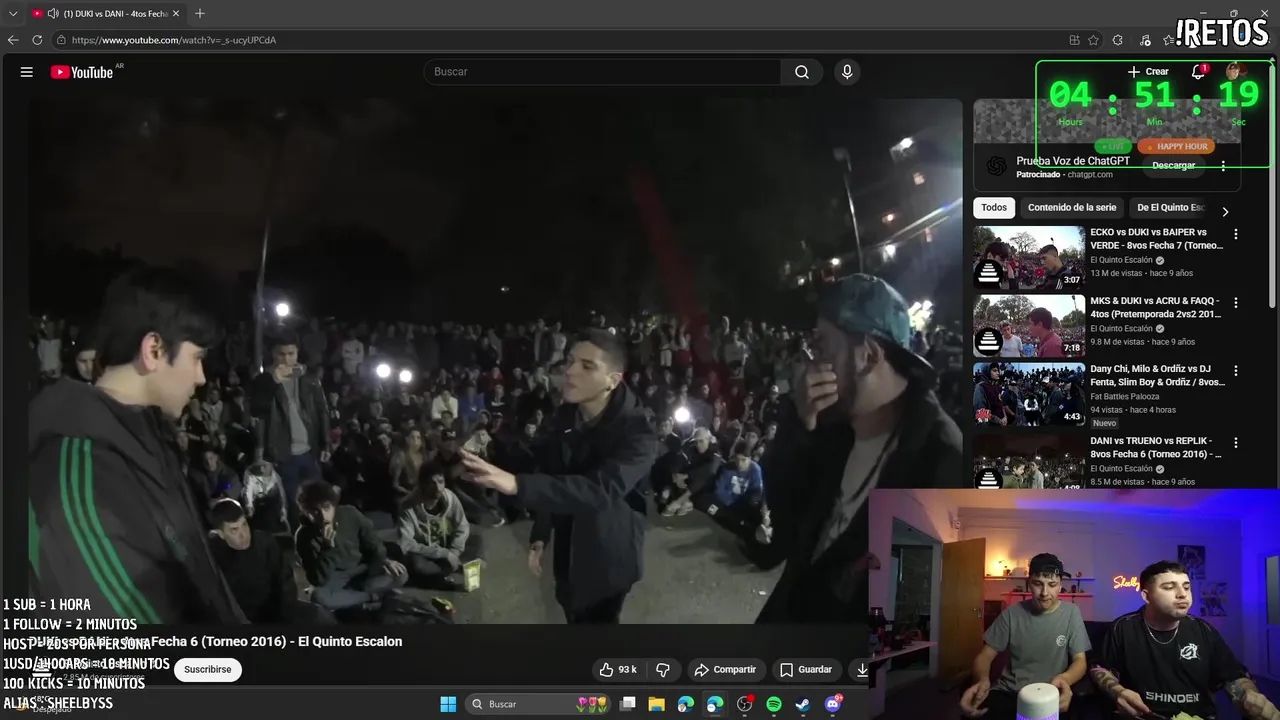1280x720 pixels.
Task: Select the Contenido de la serie chip
Action: [1072, 208]
